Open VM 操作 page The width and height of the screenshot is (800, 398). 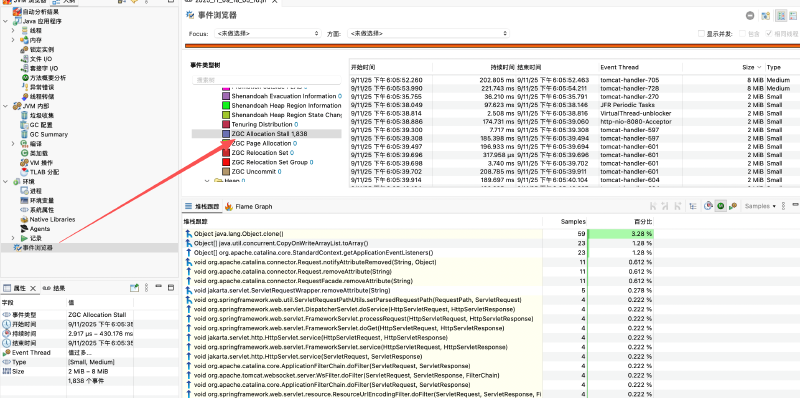coord(40,162)
